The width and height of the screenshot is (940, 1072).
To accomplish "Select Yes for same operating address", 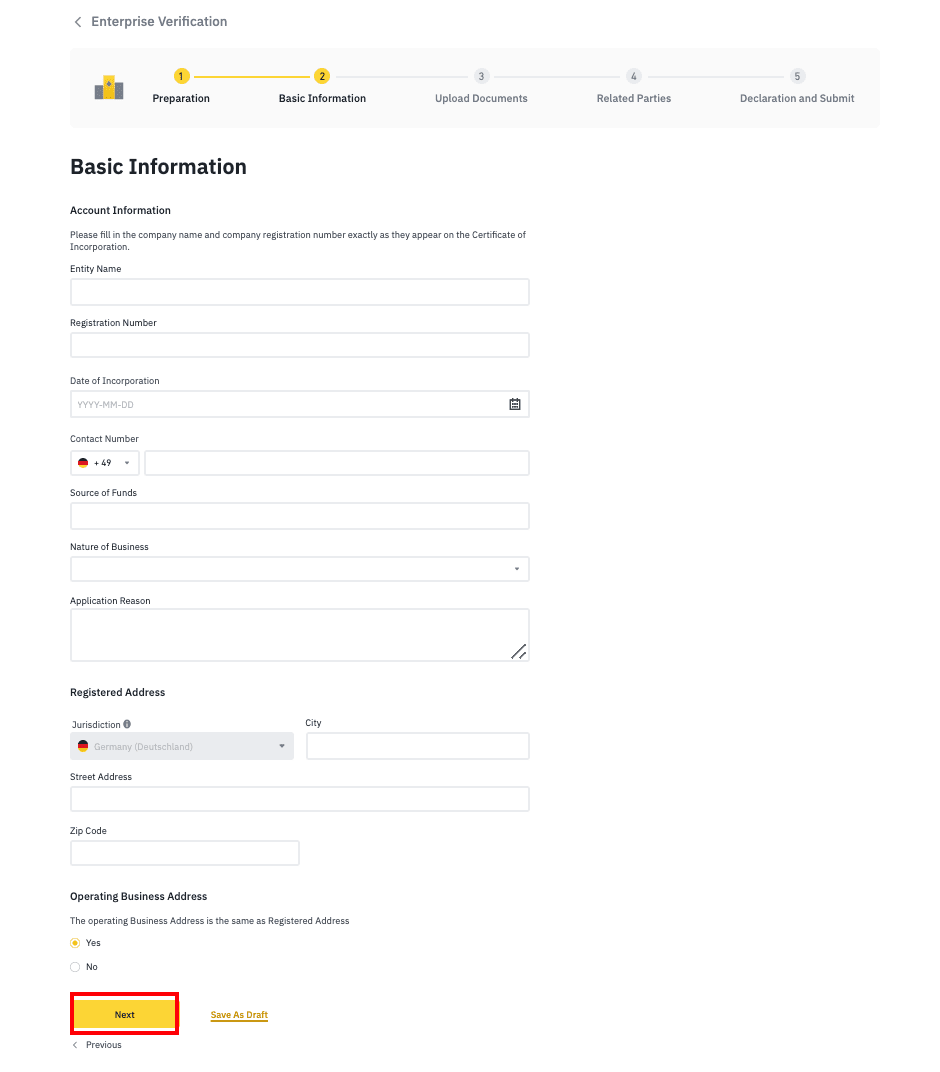I will [75, 943].
